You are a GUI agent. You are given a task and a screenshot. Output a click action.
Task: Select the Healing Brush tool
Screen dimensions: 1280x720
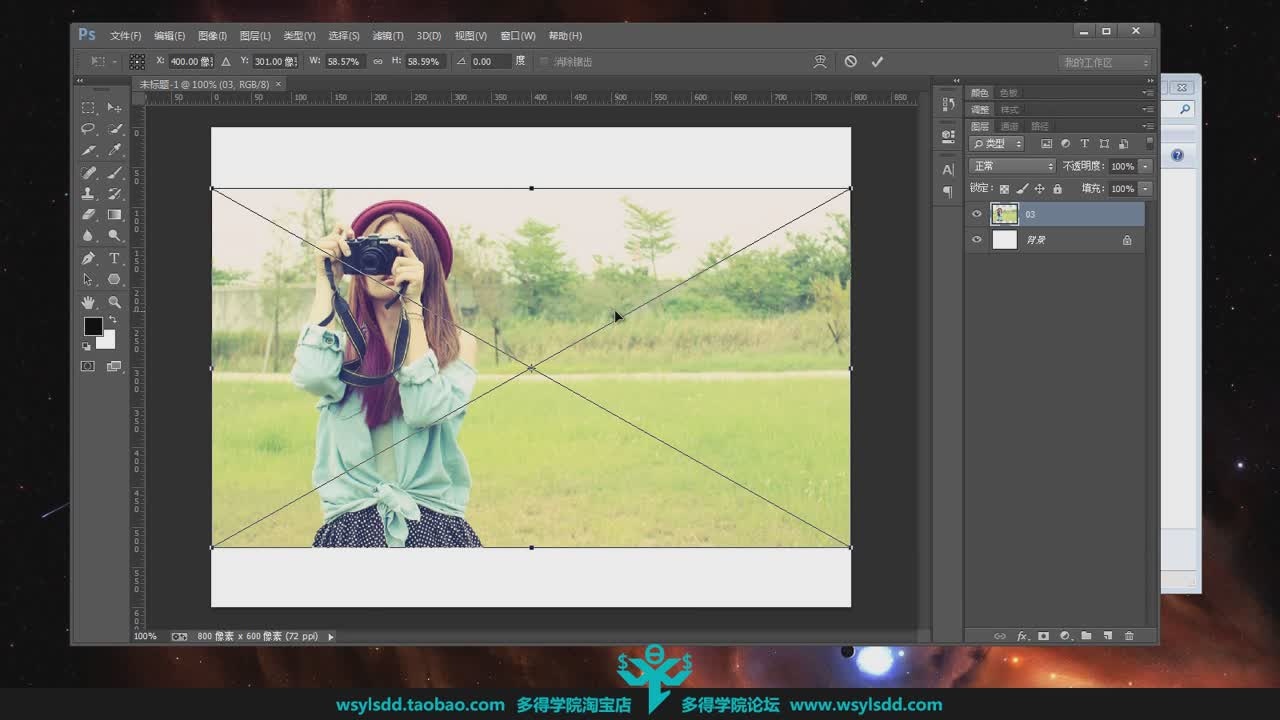tap(88, 173)
